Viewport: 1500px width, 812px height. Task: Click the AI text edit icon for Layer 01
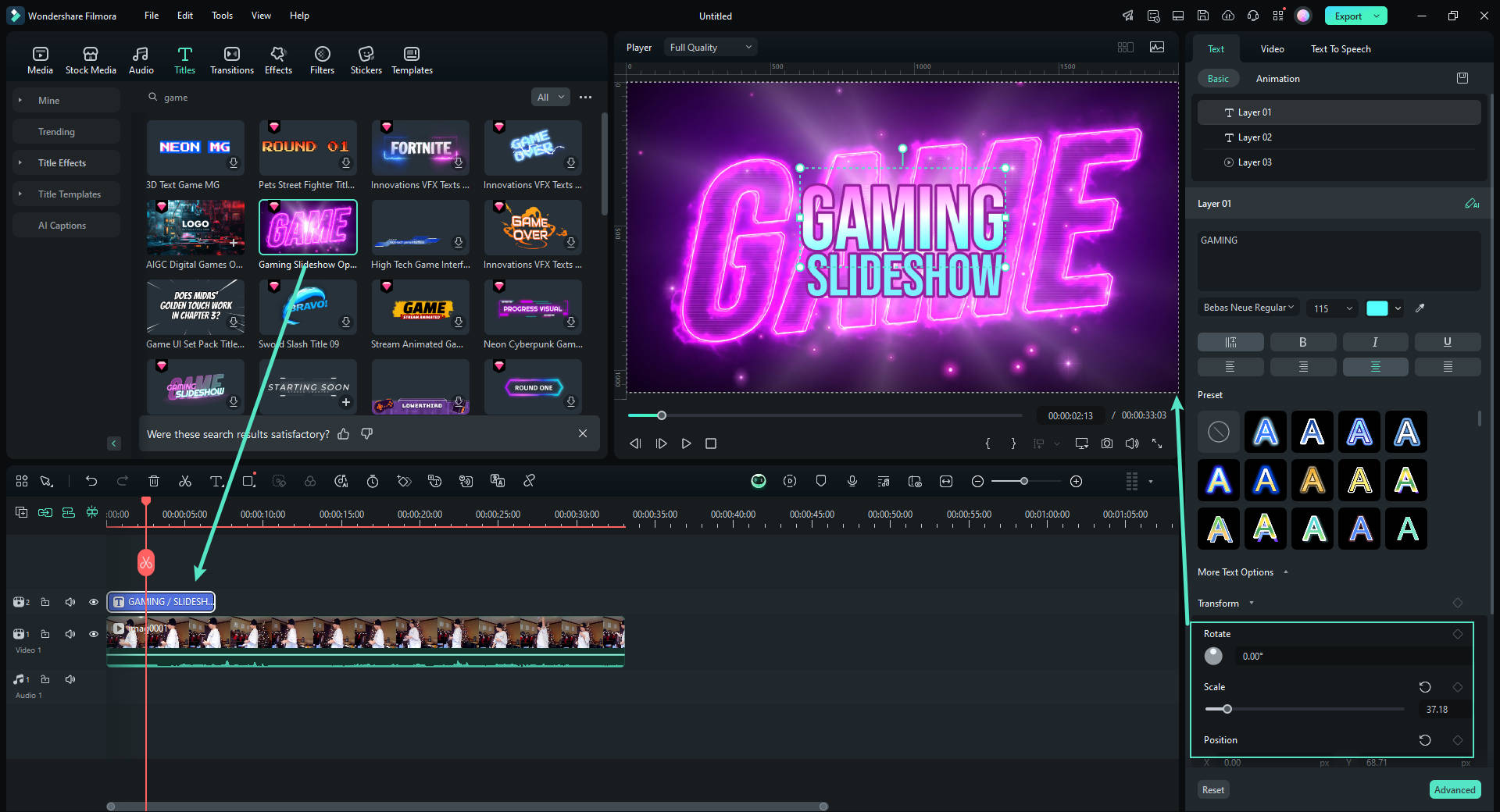(1472, 204)
